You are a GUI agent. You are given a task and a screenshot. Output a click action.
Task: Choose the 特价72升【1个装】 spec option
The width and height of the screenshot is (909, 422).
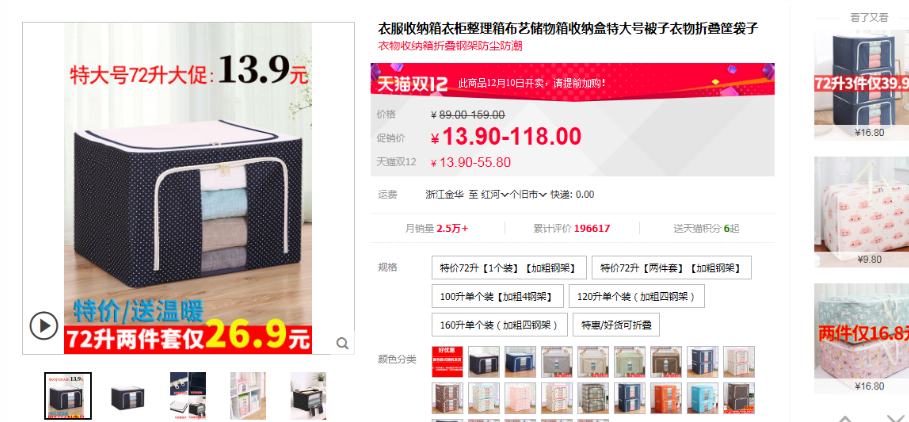509,268
